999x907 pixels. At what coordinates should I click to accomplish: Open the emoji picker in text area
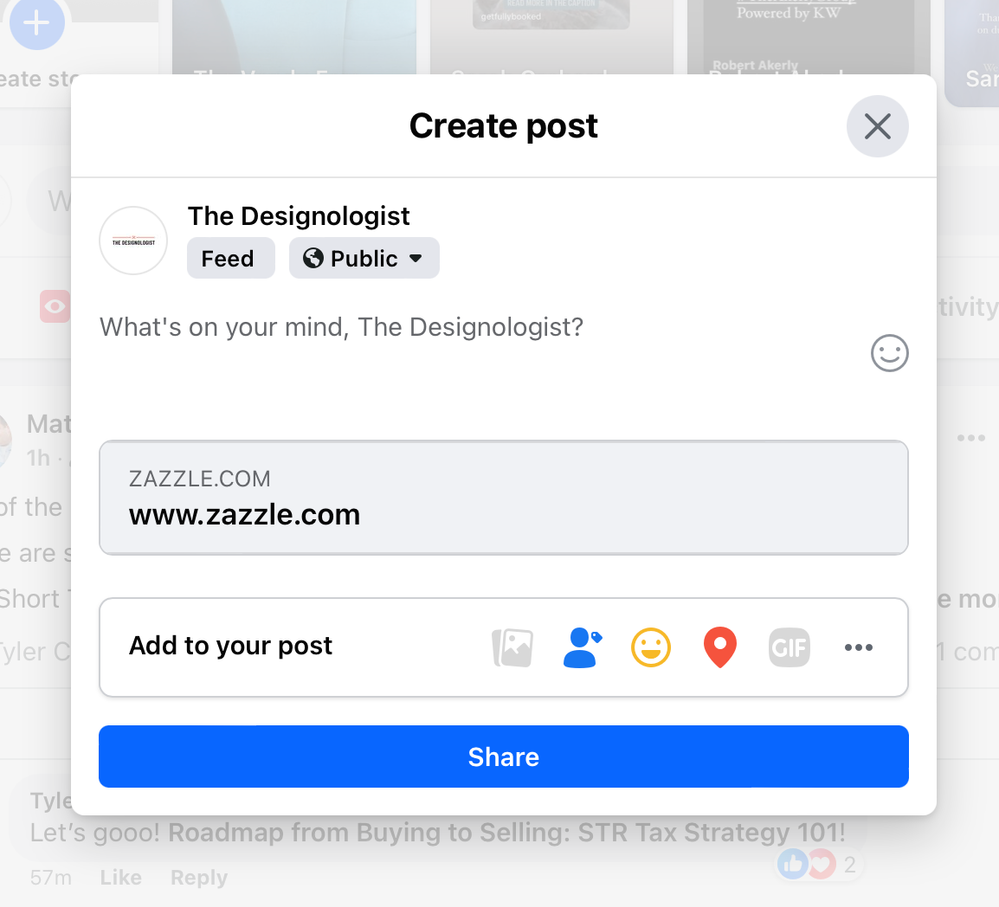tap(889, 353)
